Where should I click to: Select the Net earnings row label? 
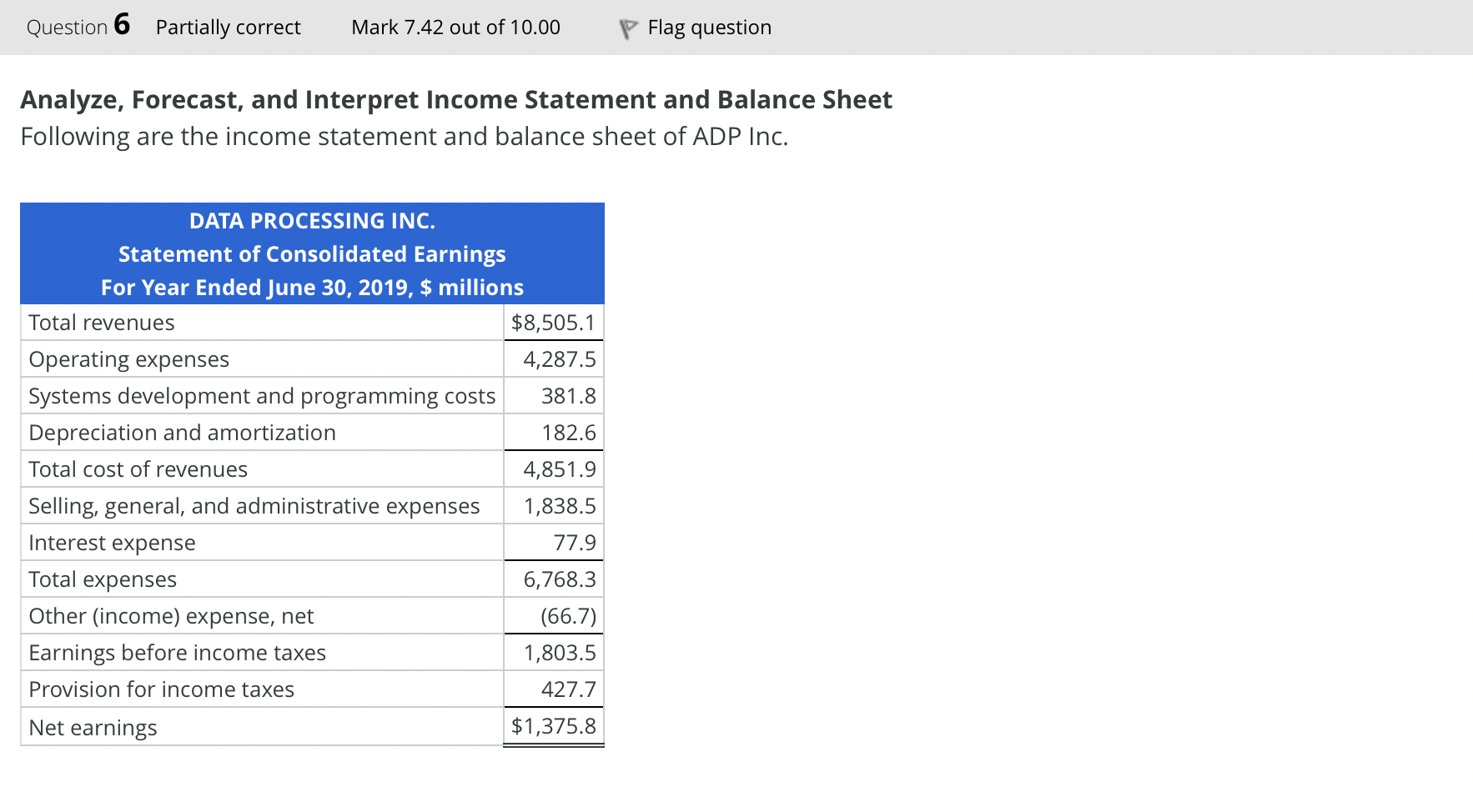pyautogui.click(x=93, y=728)
